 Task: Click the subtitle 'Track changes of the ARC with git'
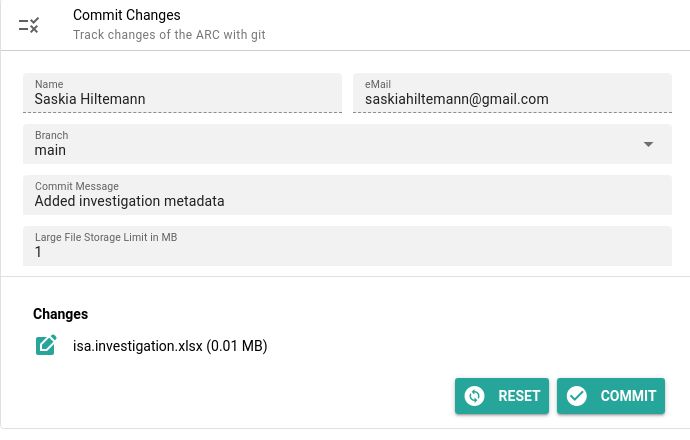point(169,35)
